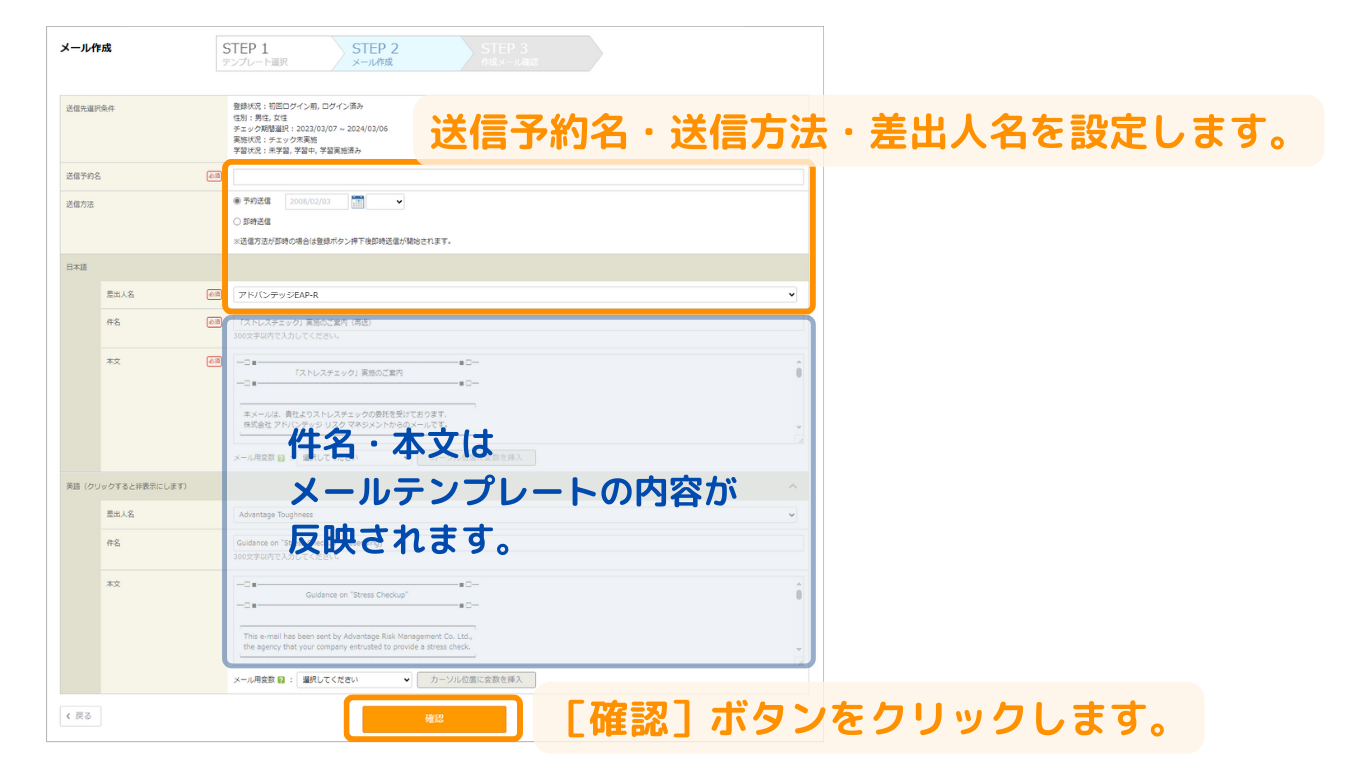The width and height of the screenshot is (1366, 768).
Task: Open the send time dropdown
Action: click(x=385, y=202)
